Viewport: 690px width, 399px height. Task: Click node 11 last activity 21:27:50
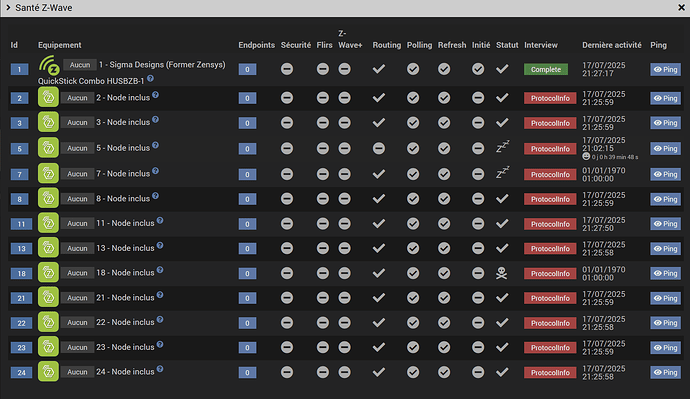click(x=598, y=228)
